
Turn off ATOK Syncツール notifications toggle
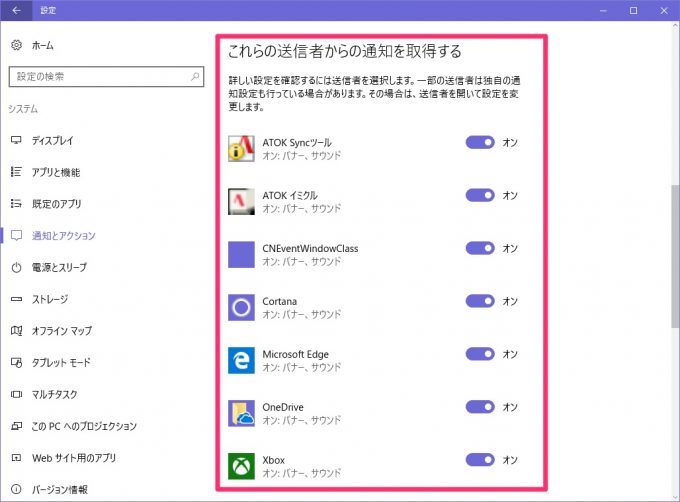point(480,142)
